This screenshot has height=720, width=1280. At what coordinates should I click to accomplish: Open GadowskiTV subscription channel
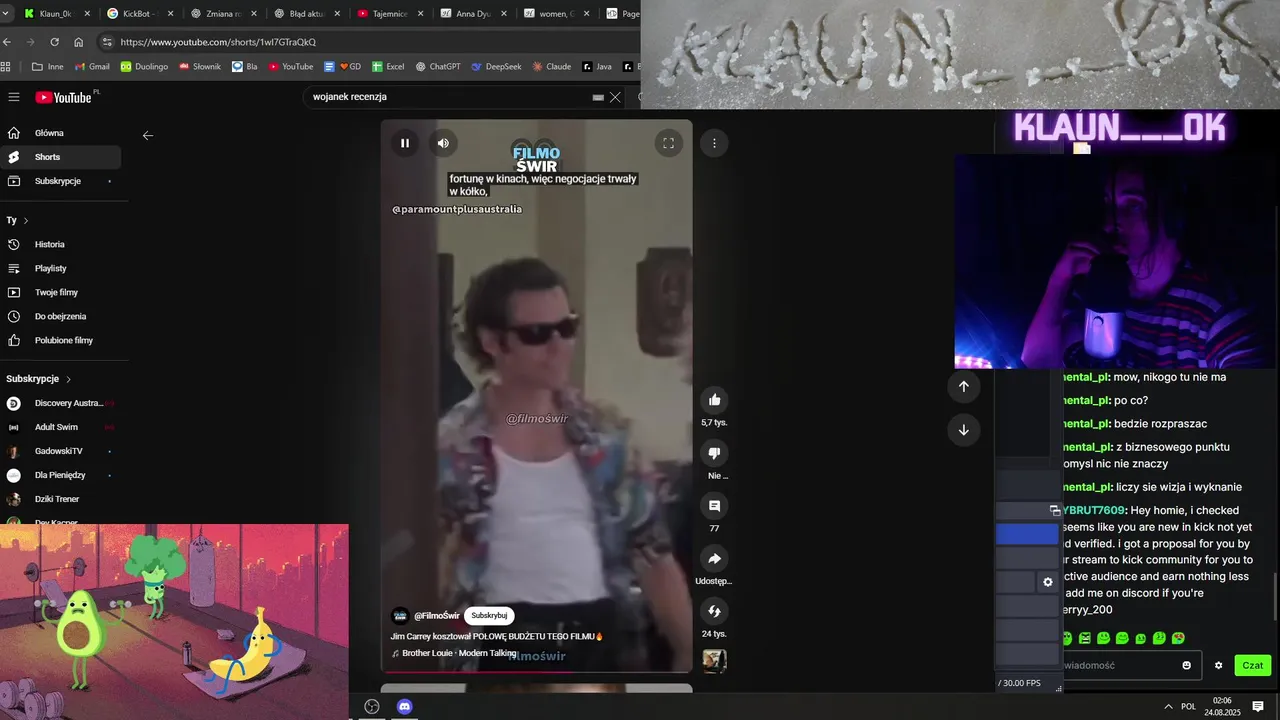pos(61,451)
